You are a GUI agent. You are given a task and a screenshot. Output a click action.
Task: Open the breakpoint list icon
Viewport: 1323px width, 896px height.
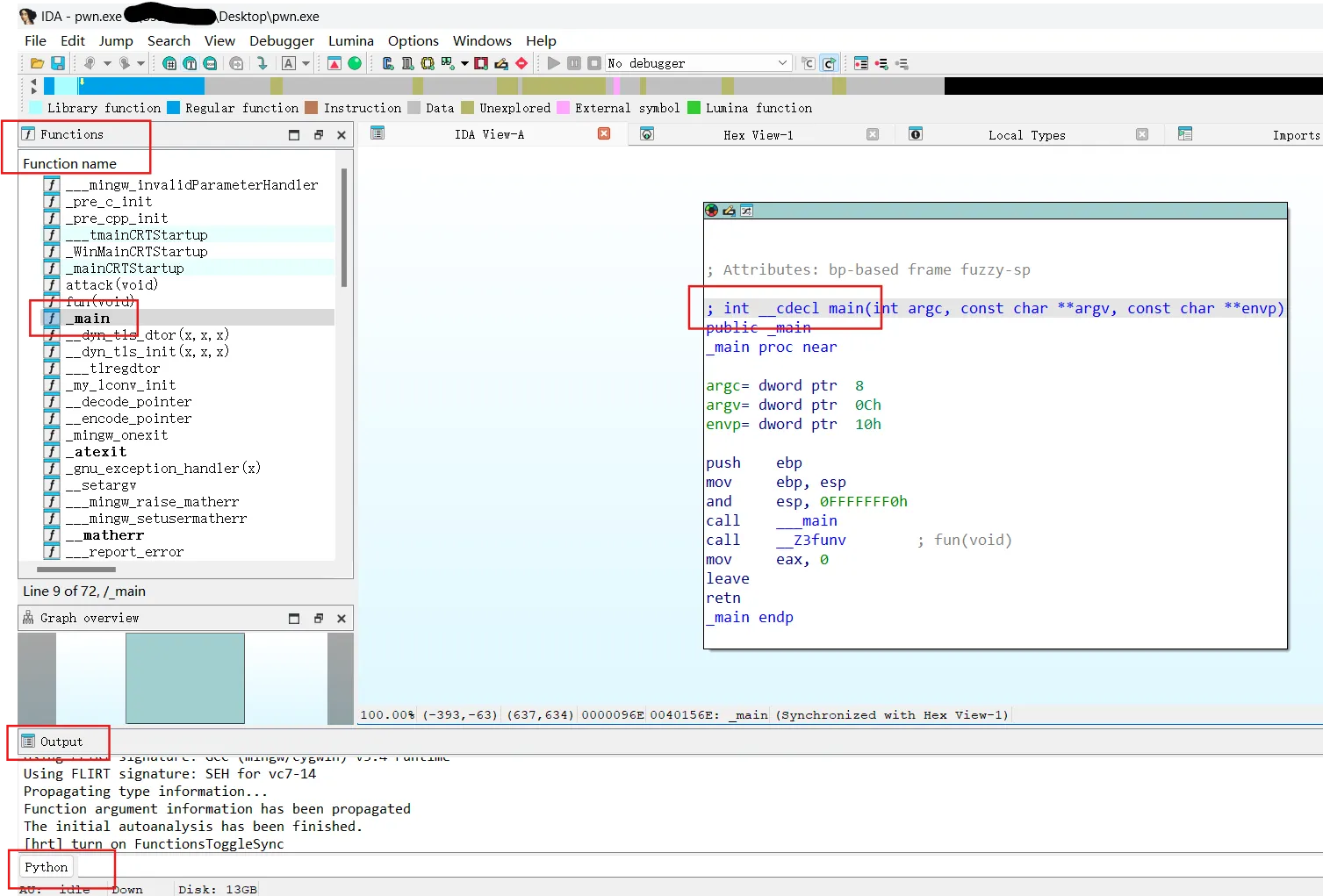click(x=860, y=63)
